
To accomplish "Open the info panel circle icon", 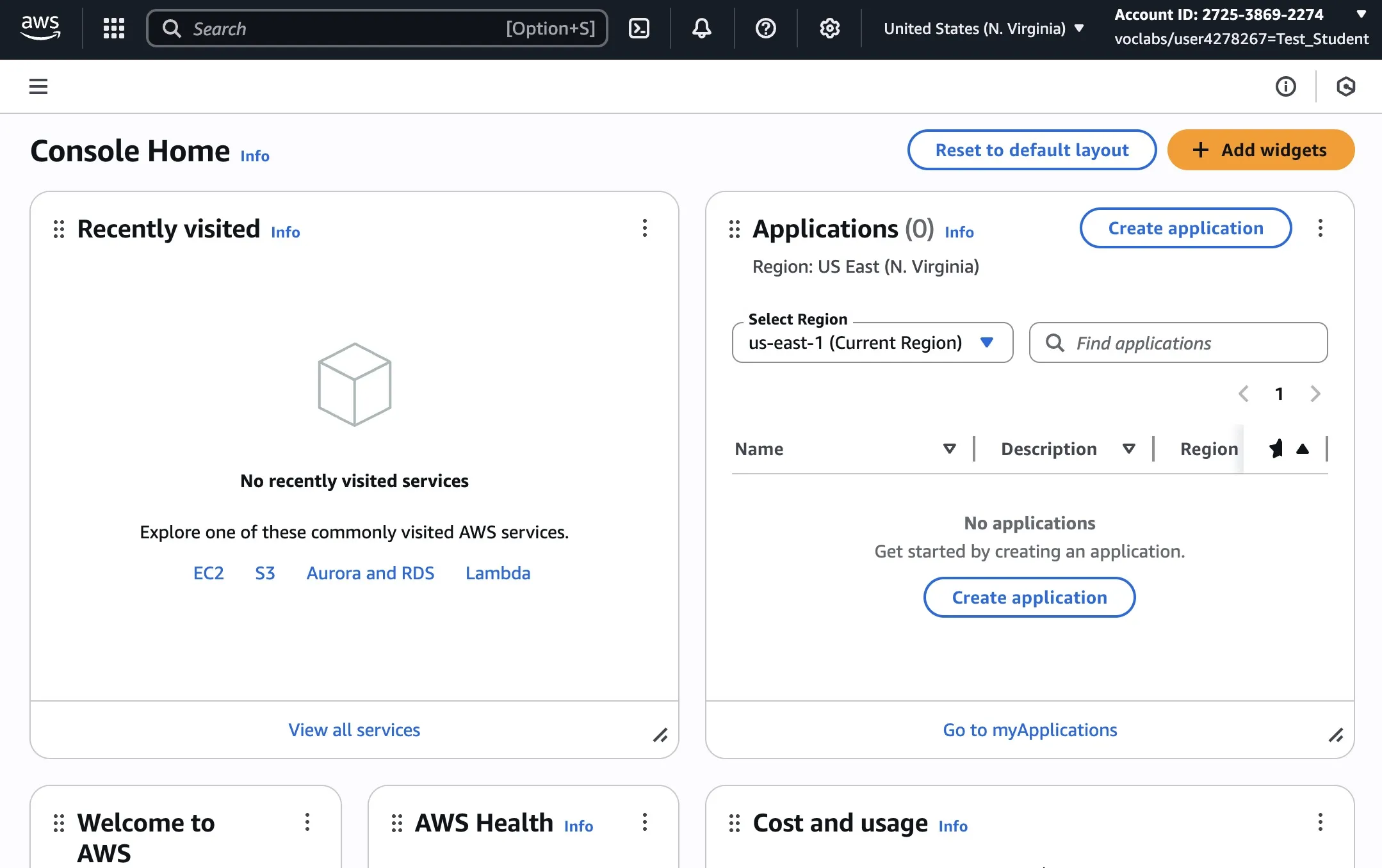I will click(1285, 86).
